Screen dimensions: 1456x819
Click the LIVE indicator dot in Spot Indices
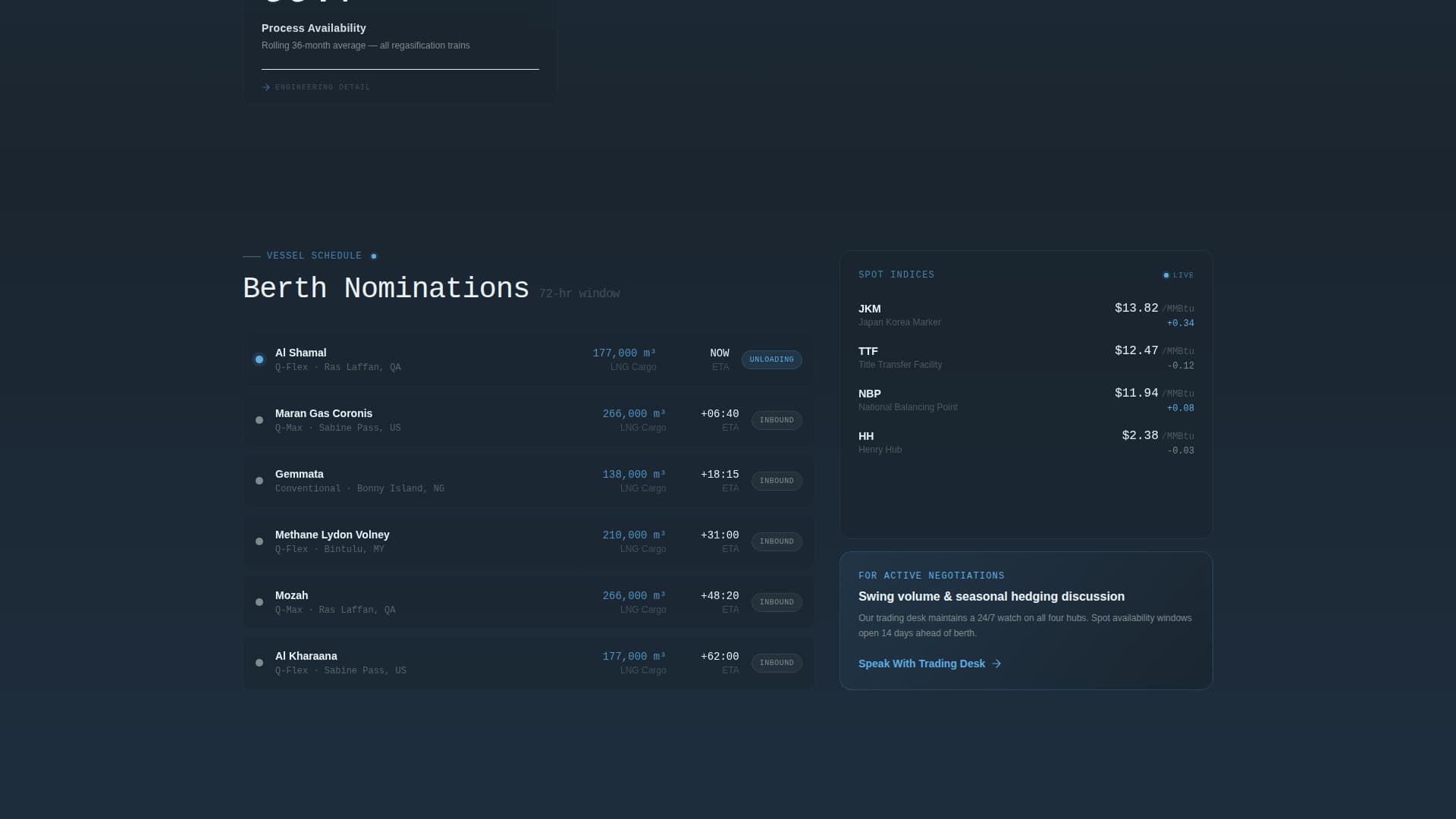tap(1166, 275)
